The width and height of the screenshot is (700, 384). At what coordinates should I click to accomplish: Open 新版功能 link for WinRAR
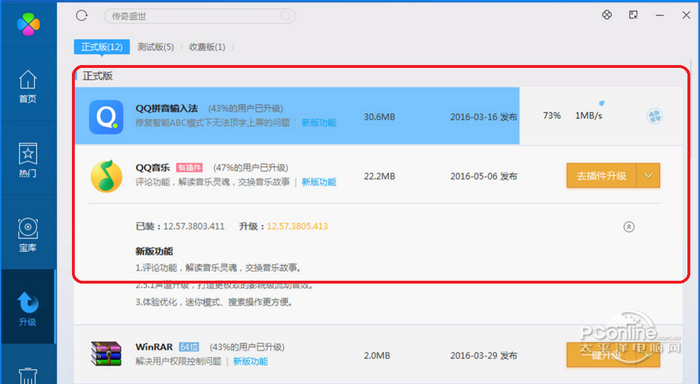tap(250, 361)
